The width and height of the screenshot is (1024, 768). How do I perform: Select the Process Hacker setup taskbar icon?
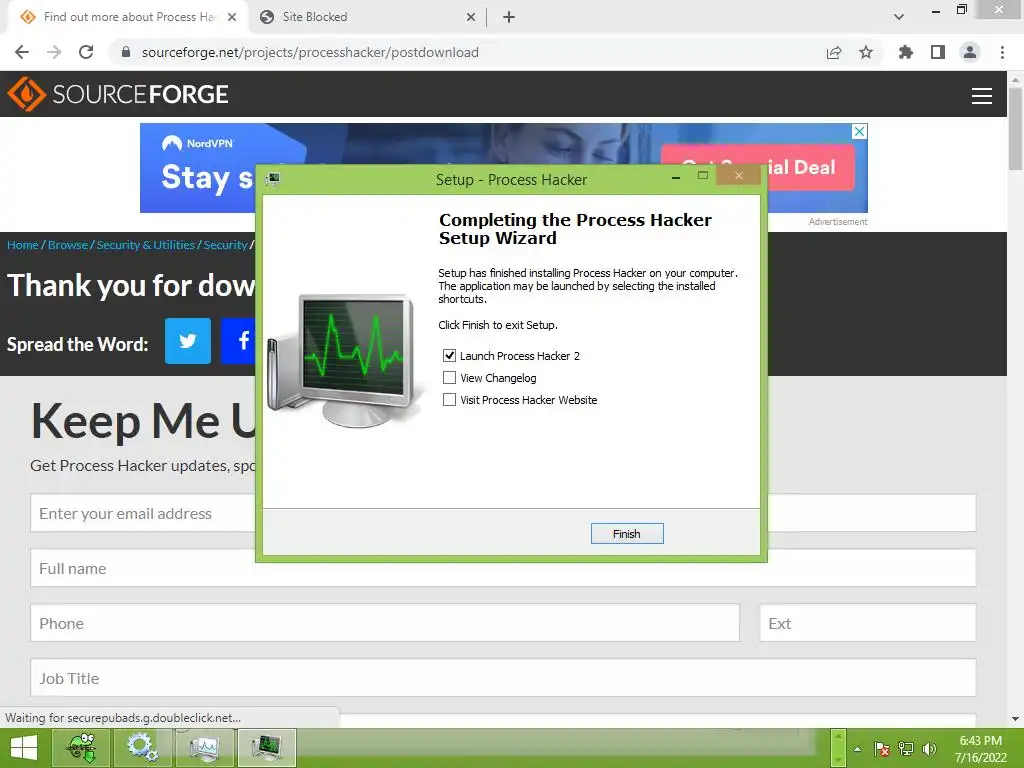point(267,748)
